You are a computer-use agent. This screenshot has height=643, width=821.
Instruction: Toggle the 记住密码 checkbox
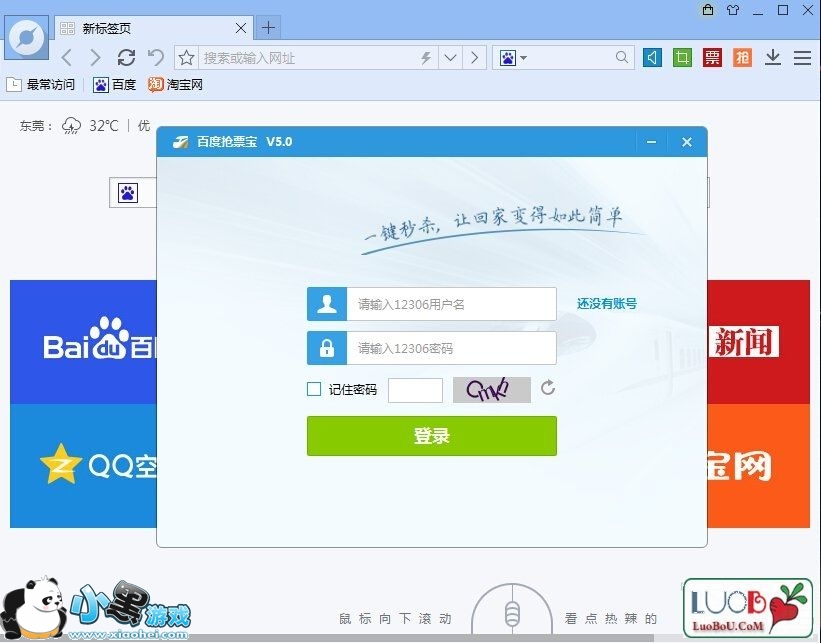coord(314,389)
